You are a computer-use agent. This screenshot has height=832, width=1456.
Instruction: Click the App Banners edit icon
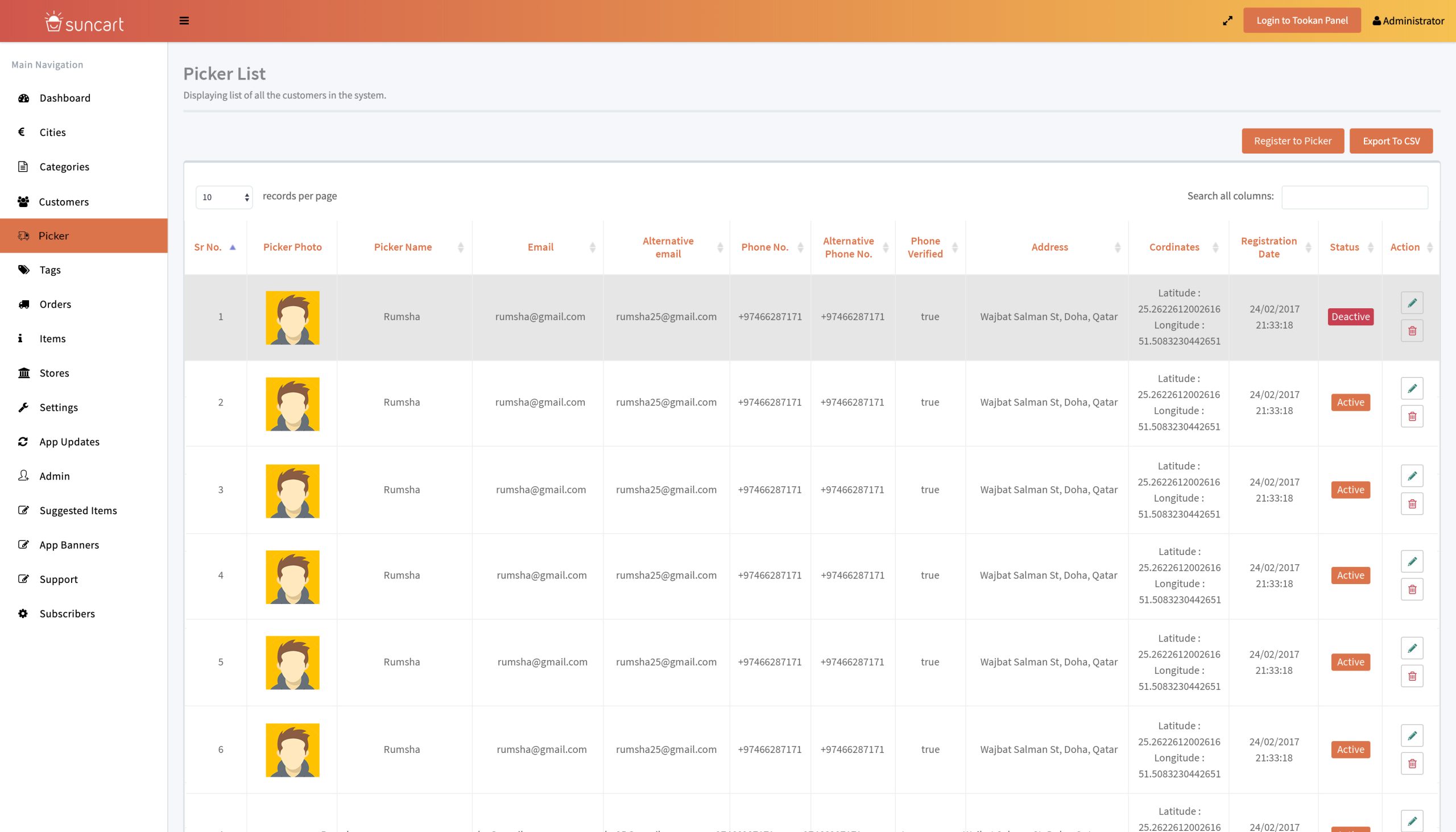point(23,544)
